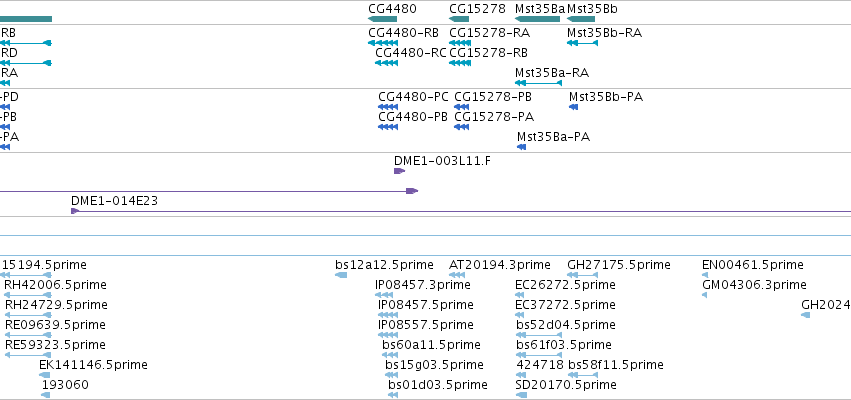Open EST bs01d03.5prime
Viewport: 851px width, 400px height.
pos(438,385)
